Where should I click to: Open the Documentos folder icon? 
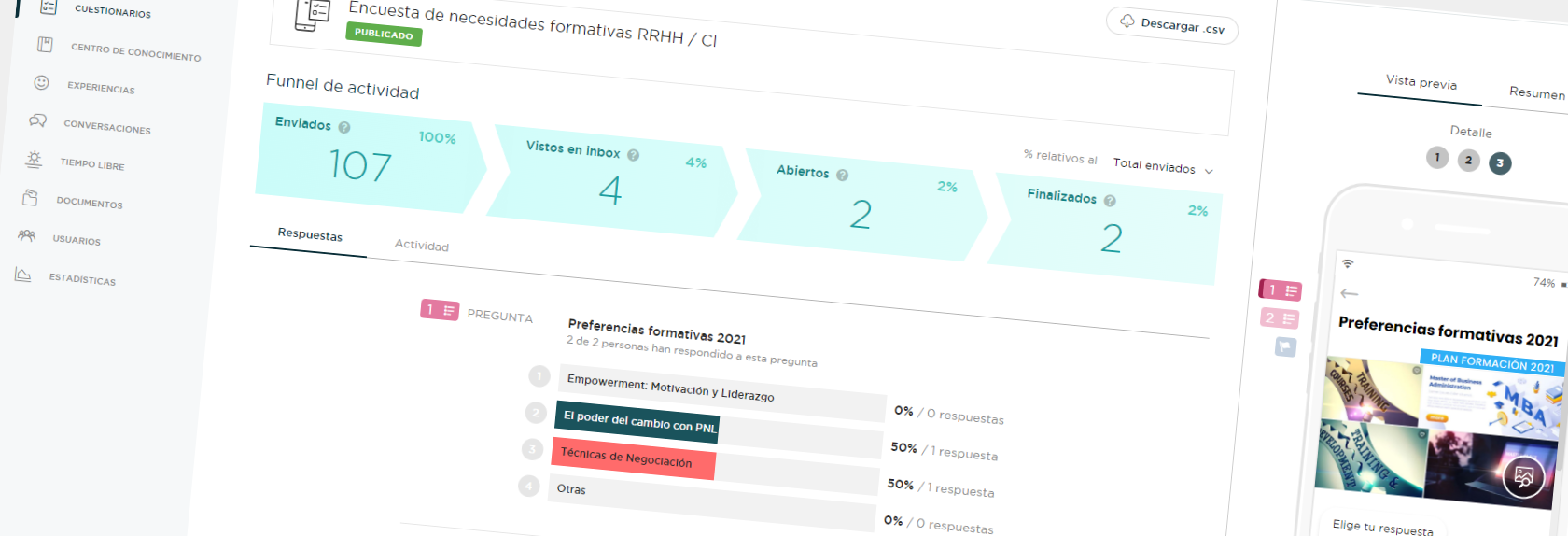pyautogui.click(x=30, y=197)
